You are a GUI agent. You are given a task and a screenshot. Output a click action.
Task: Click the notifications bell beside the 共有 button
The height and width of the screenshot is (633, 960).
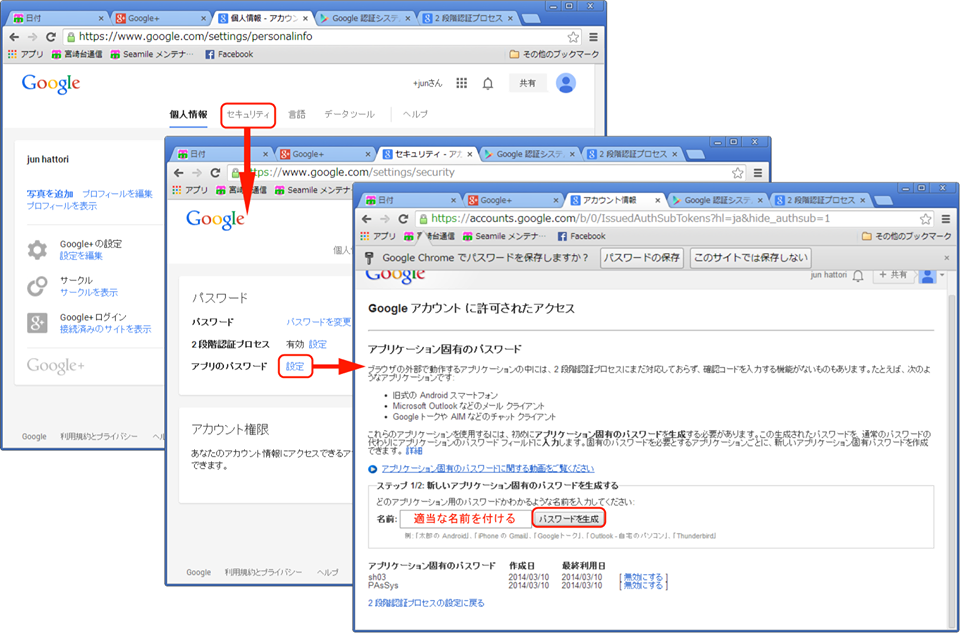(x=488, y=83)
